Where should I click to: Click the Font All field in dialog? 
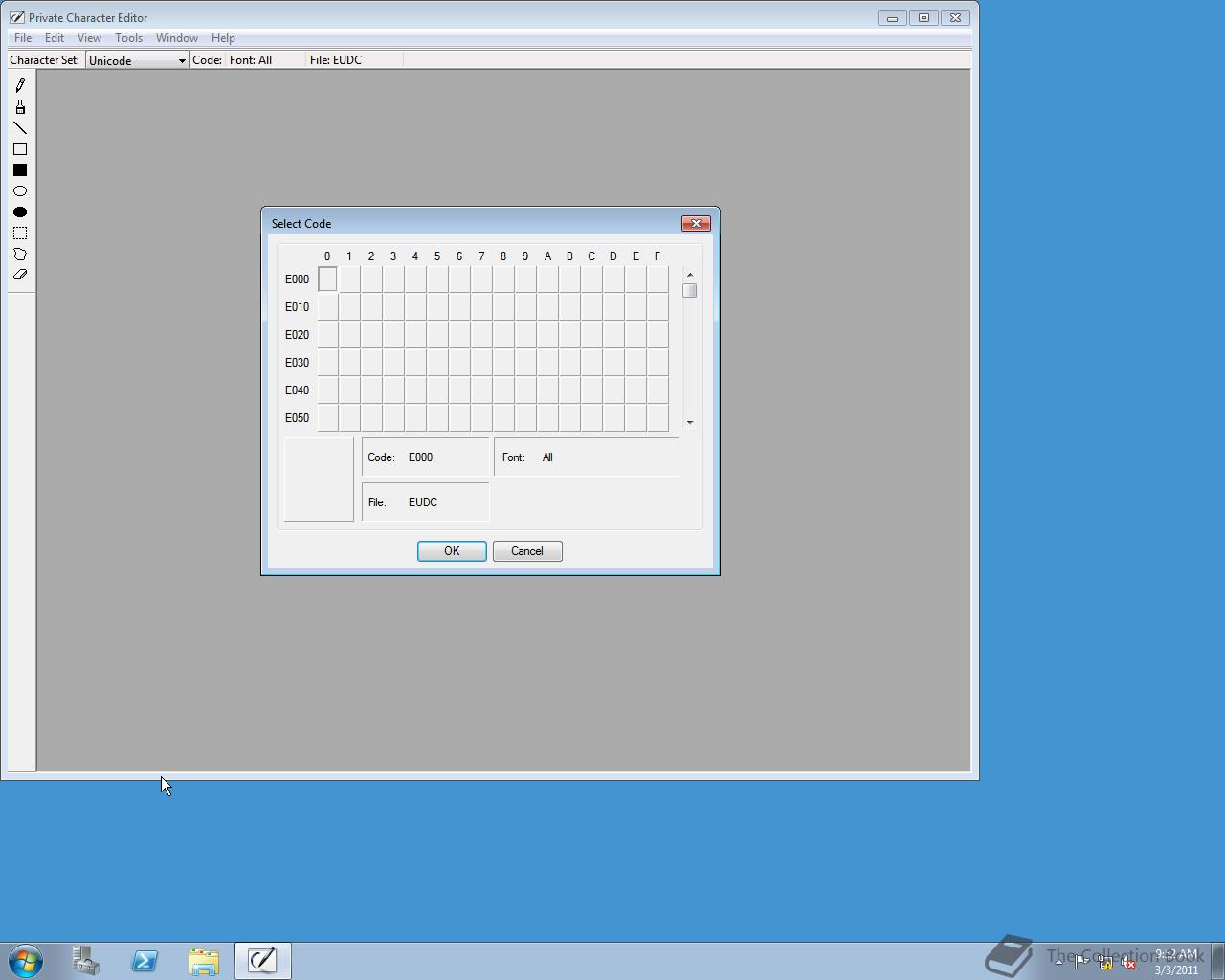(587, 457)
